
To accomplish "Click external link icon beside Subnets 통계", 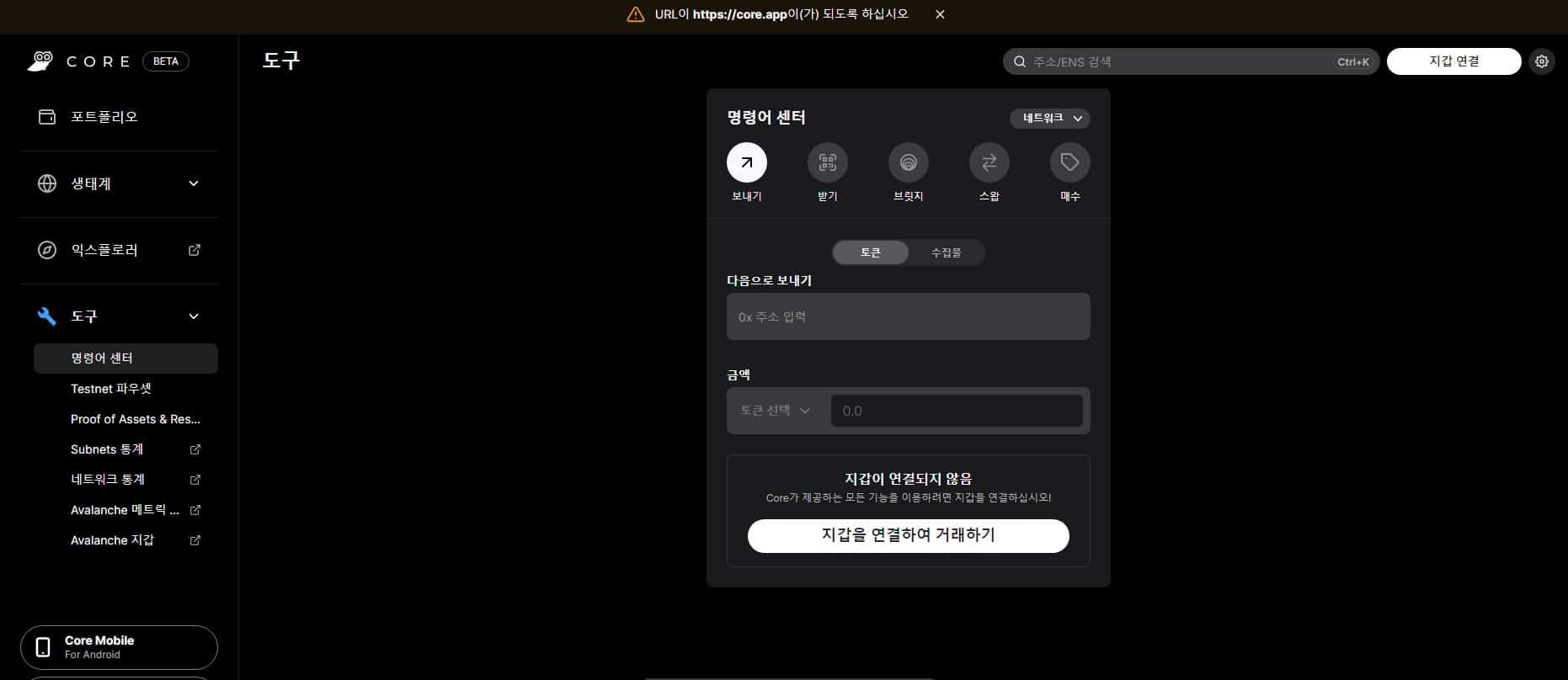I will click(195, 449).
